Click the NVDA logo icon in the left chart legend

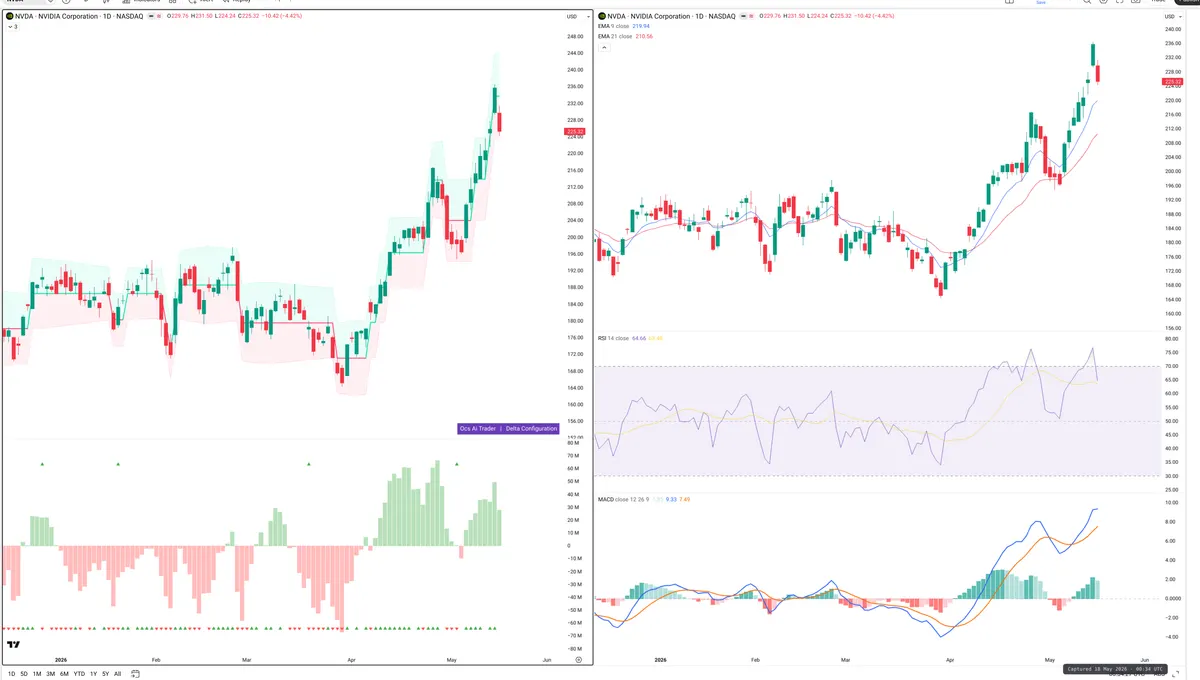9,16
